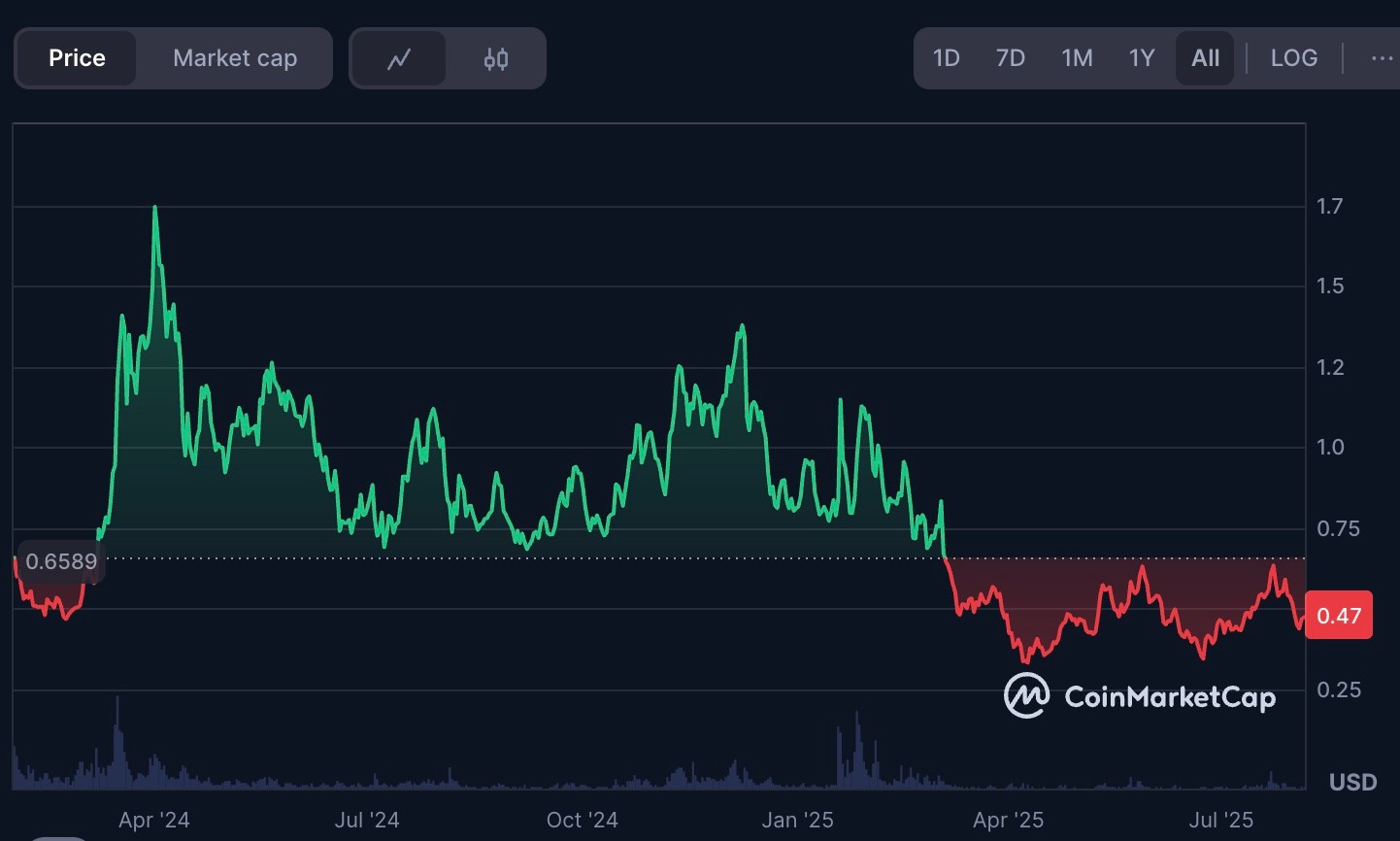Set the chart range to 1Y
1400x841 pixels.
point(1142,58)
